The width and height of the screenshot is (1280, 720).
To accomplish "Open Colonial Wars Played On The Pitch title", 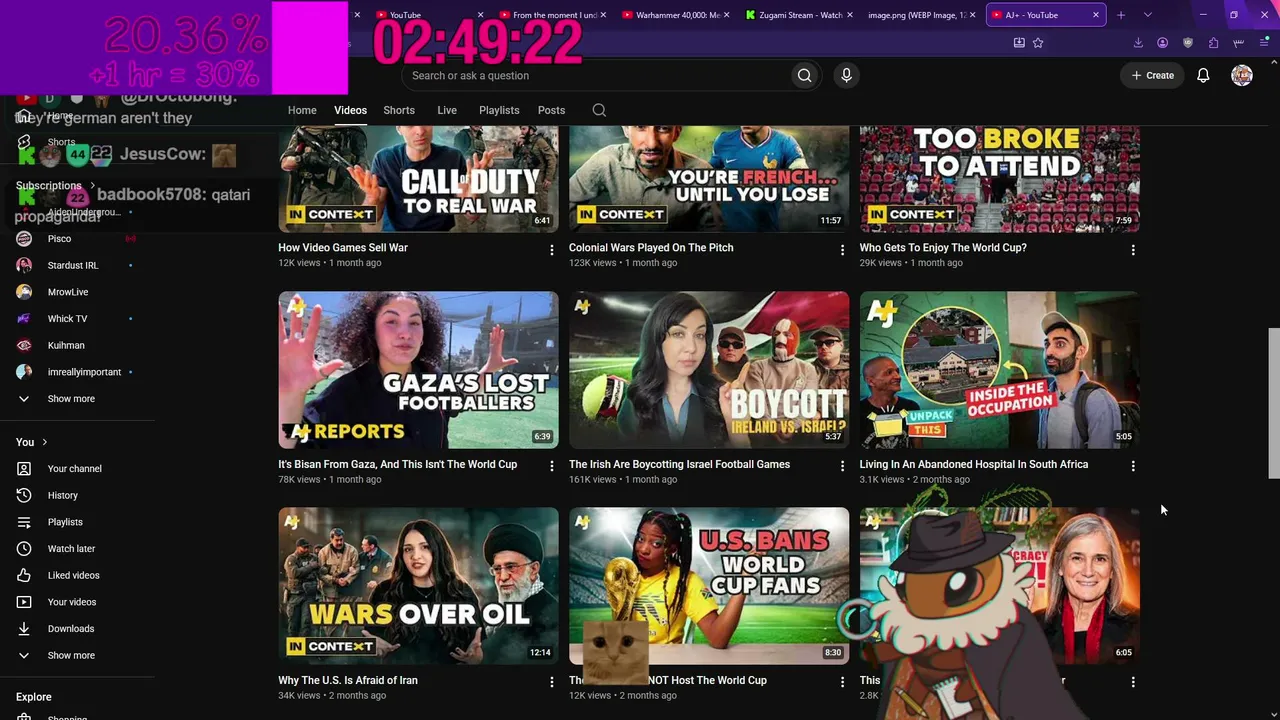I will click(x=651, y=248).
